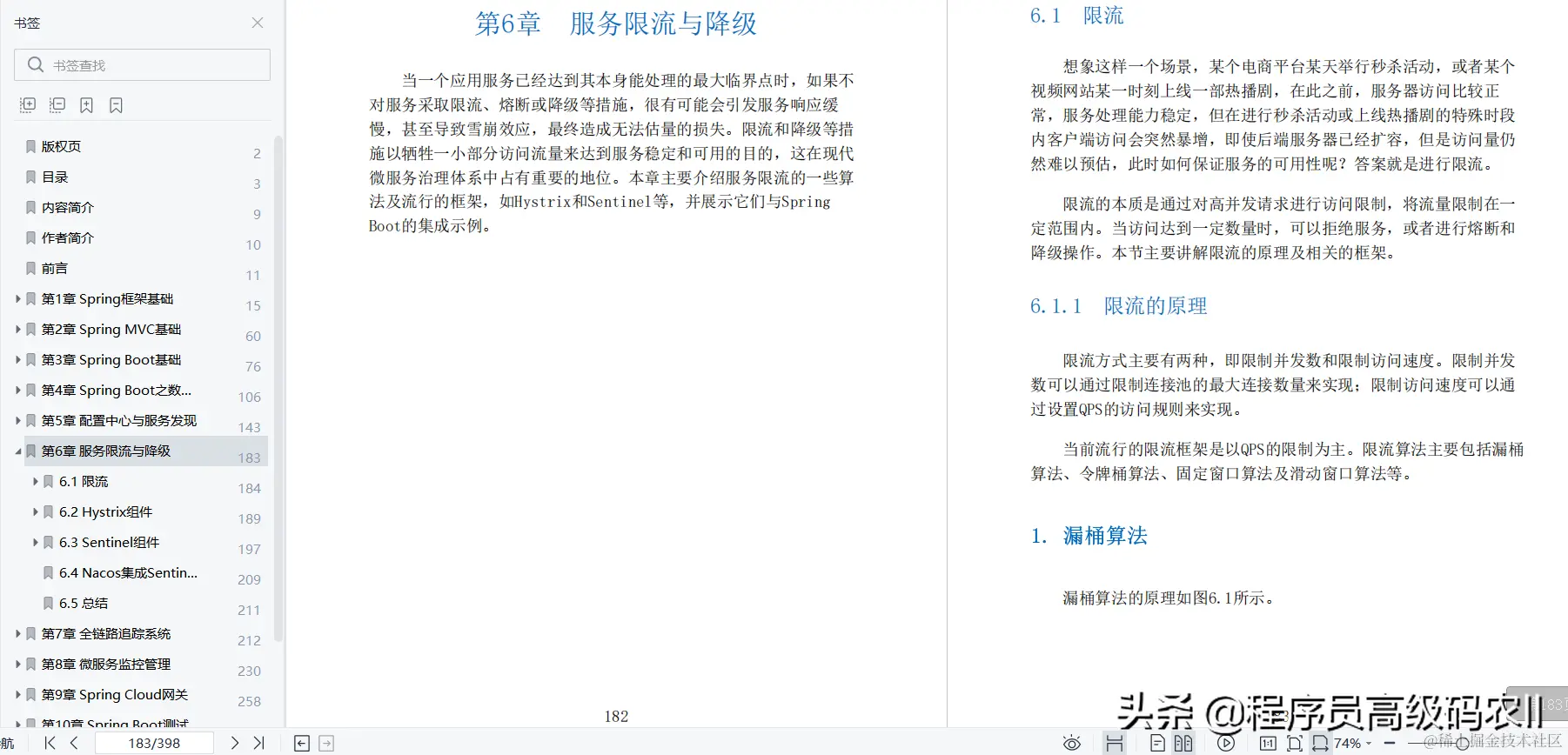Screen dimensions: 1568x755
Task: Click the zoom slider handle
Action: click(x=1462, y=743)
